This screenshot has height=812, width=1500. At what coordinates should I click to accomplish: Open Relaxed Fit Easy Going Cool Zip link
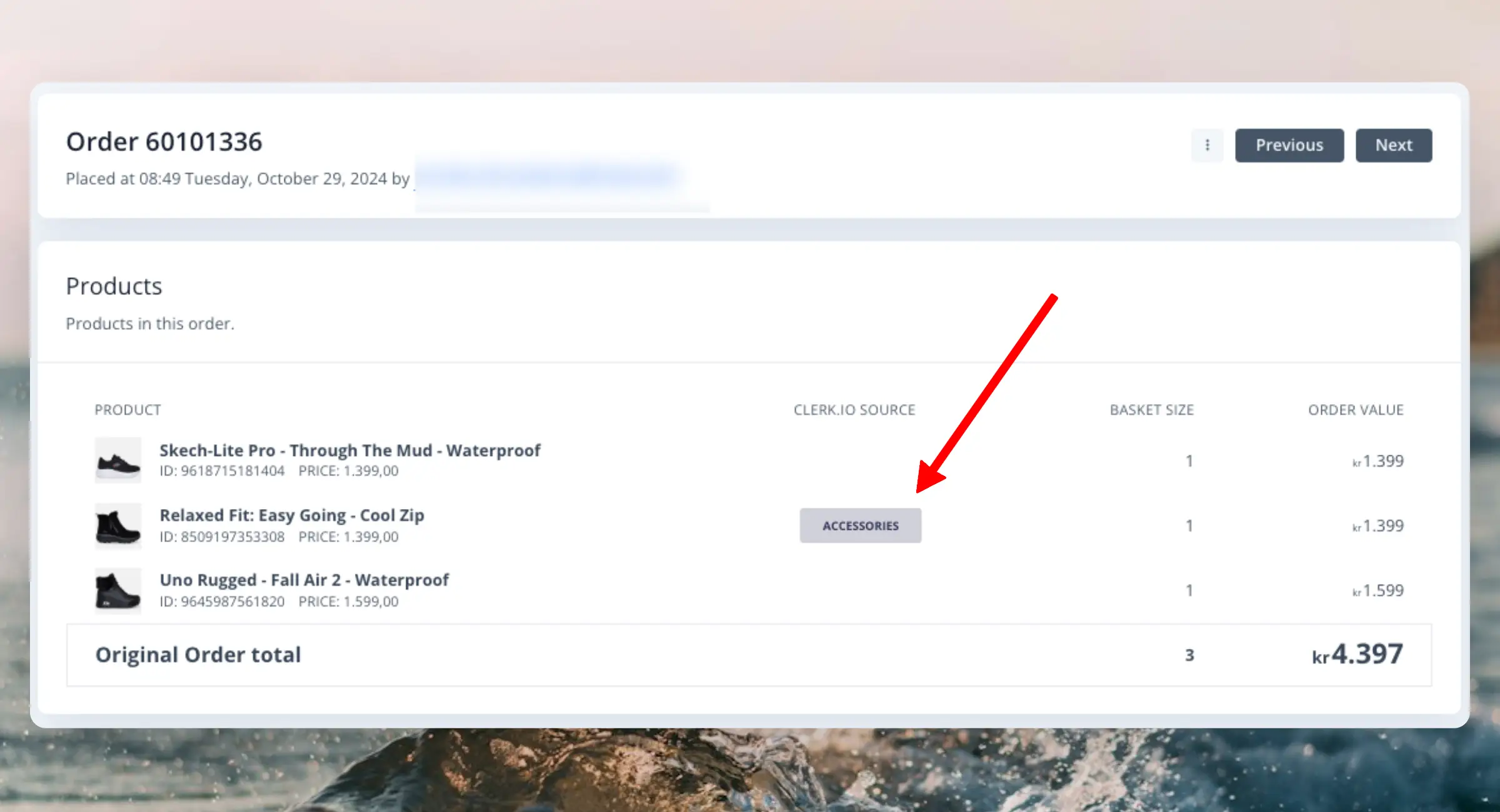(x=291, y=515)
